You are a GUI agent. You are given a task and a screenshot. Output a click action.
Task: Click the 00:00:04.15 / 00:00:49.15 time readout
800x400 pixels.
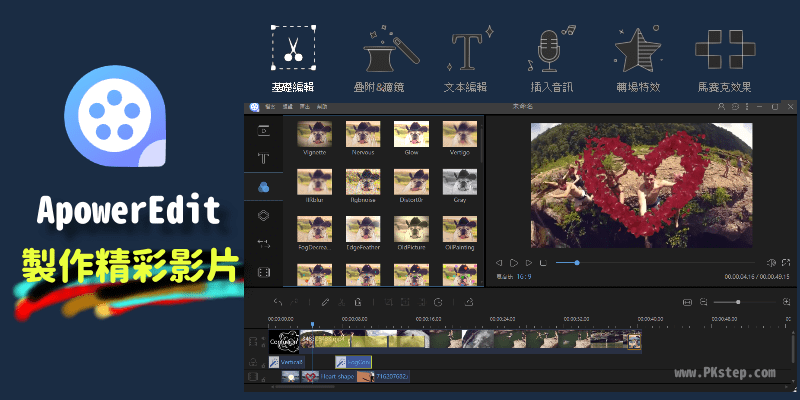coord(757,277)
